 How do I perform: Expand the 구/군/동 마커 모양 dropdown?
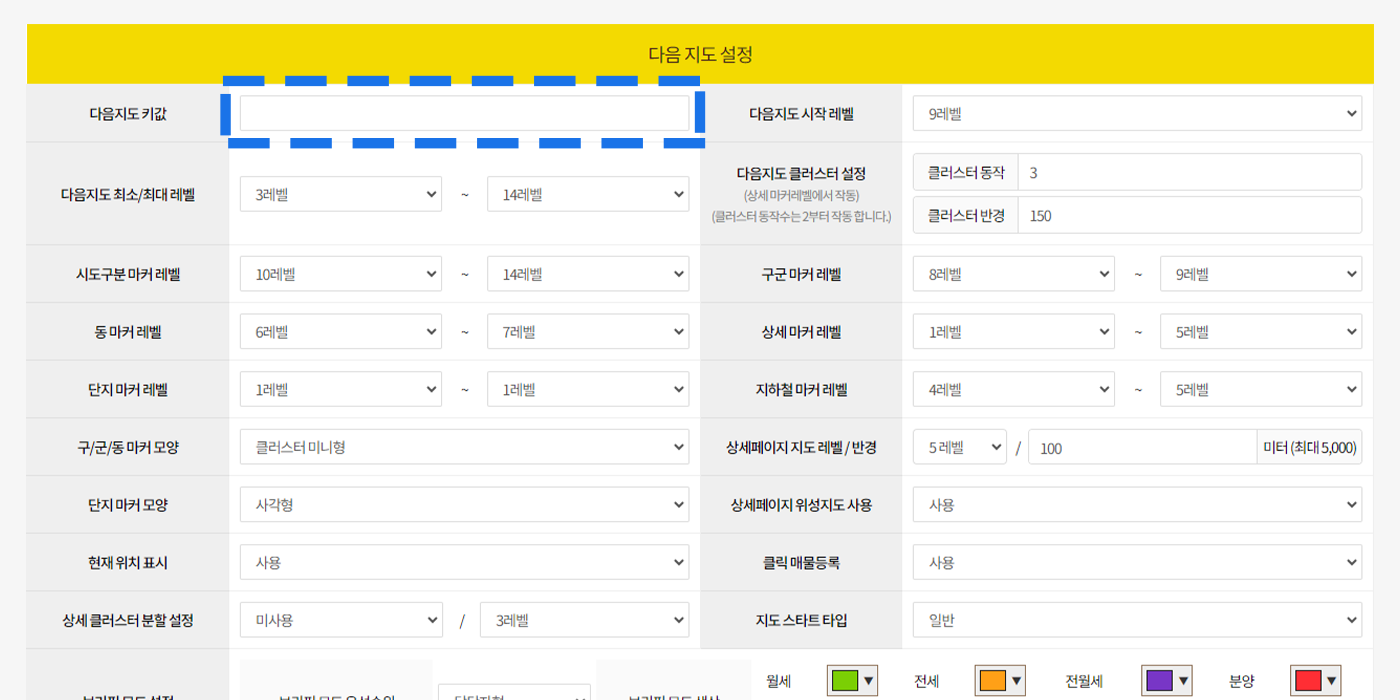pos(464,447)
